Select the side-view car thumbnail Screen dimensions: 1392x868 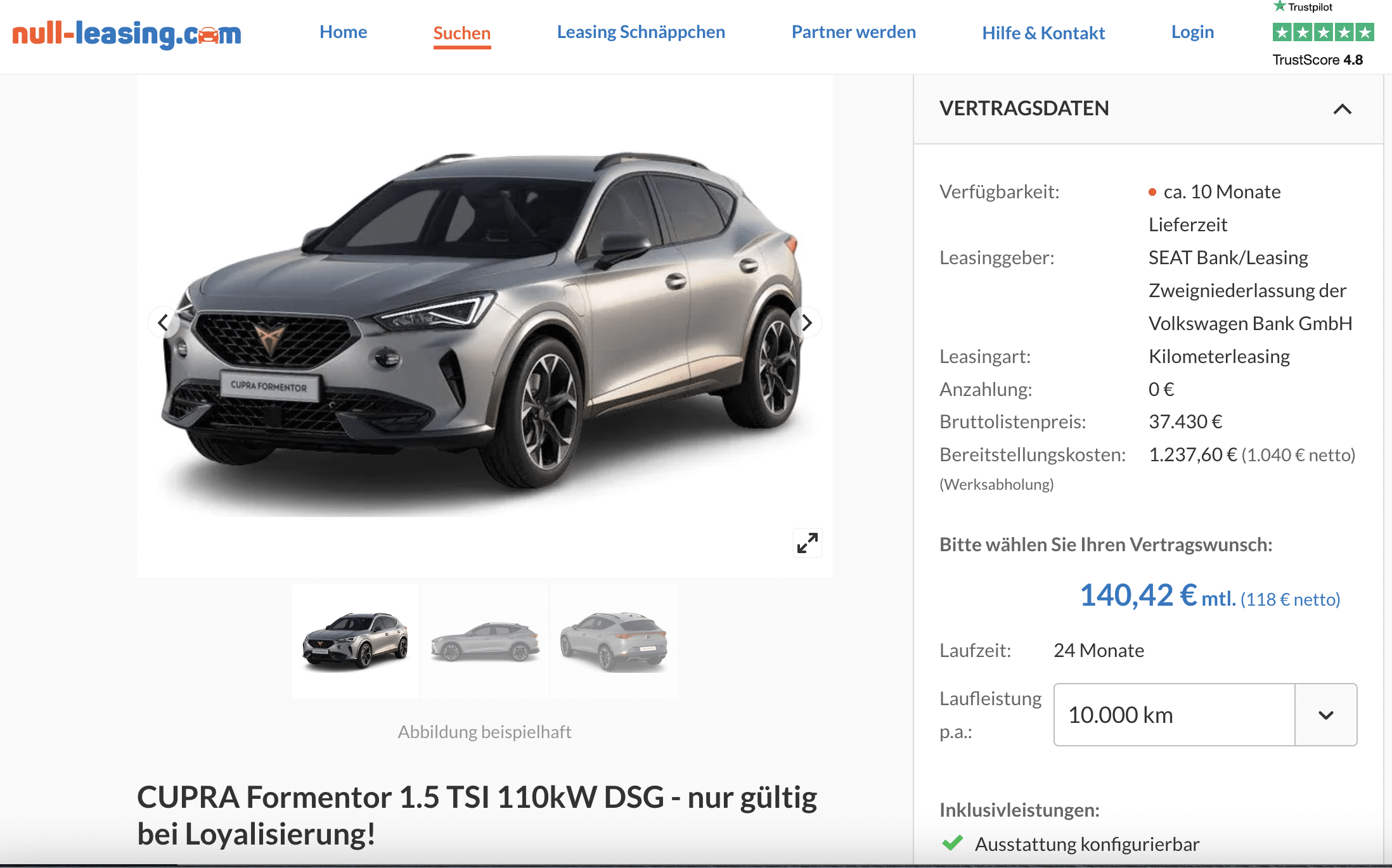[x=485, y=641]
